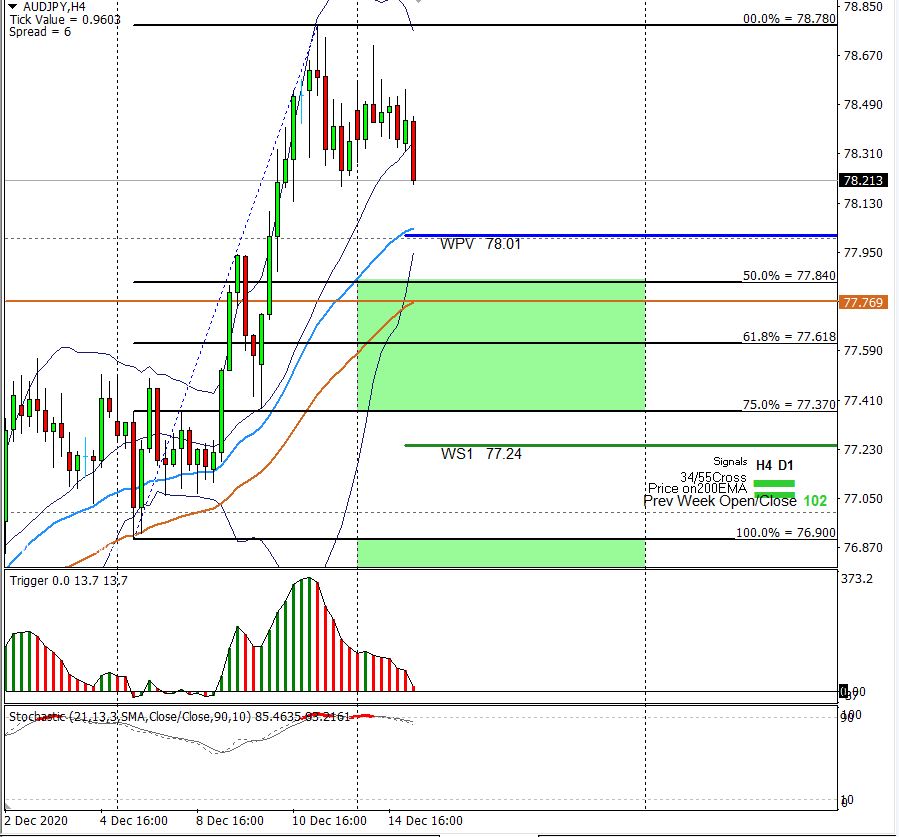Image resolution: width=899 pixels, height=837 pixels.
Task: Click the 100.0% = 76.900 Fibonacci label
Action: [786, 533]
